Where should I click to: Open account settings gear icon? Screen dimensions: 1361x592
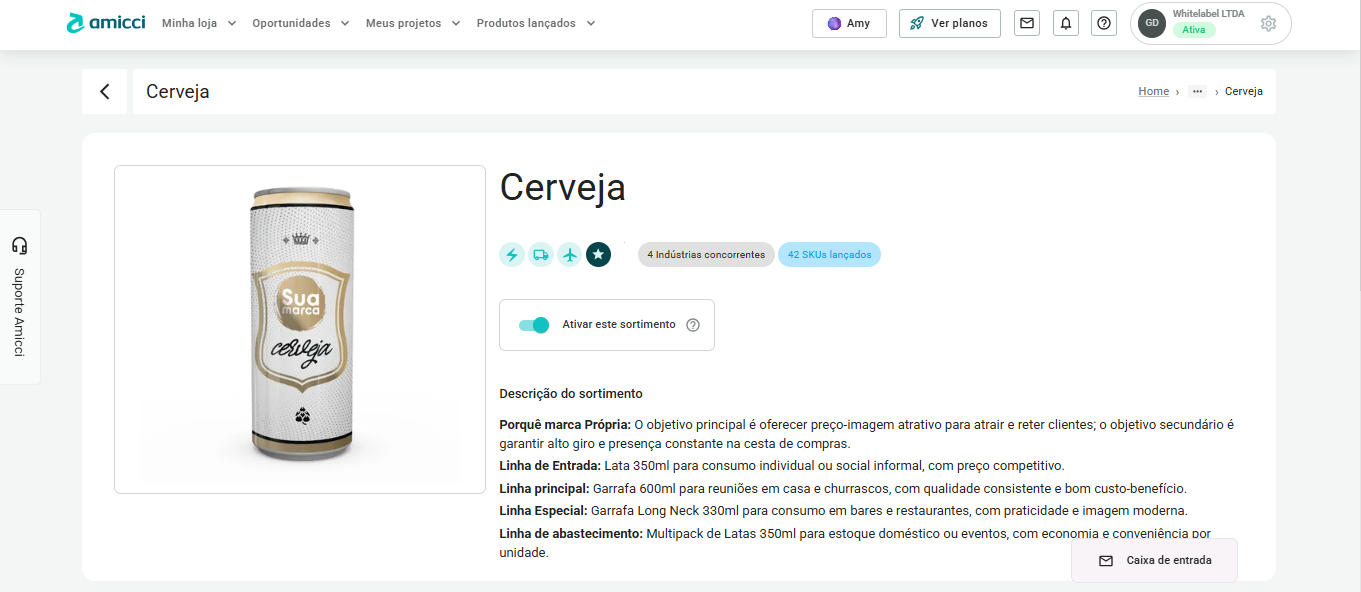click(1268, 24)
